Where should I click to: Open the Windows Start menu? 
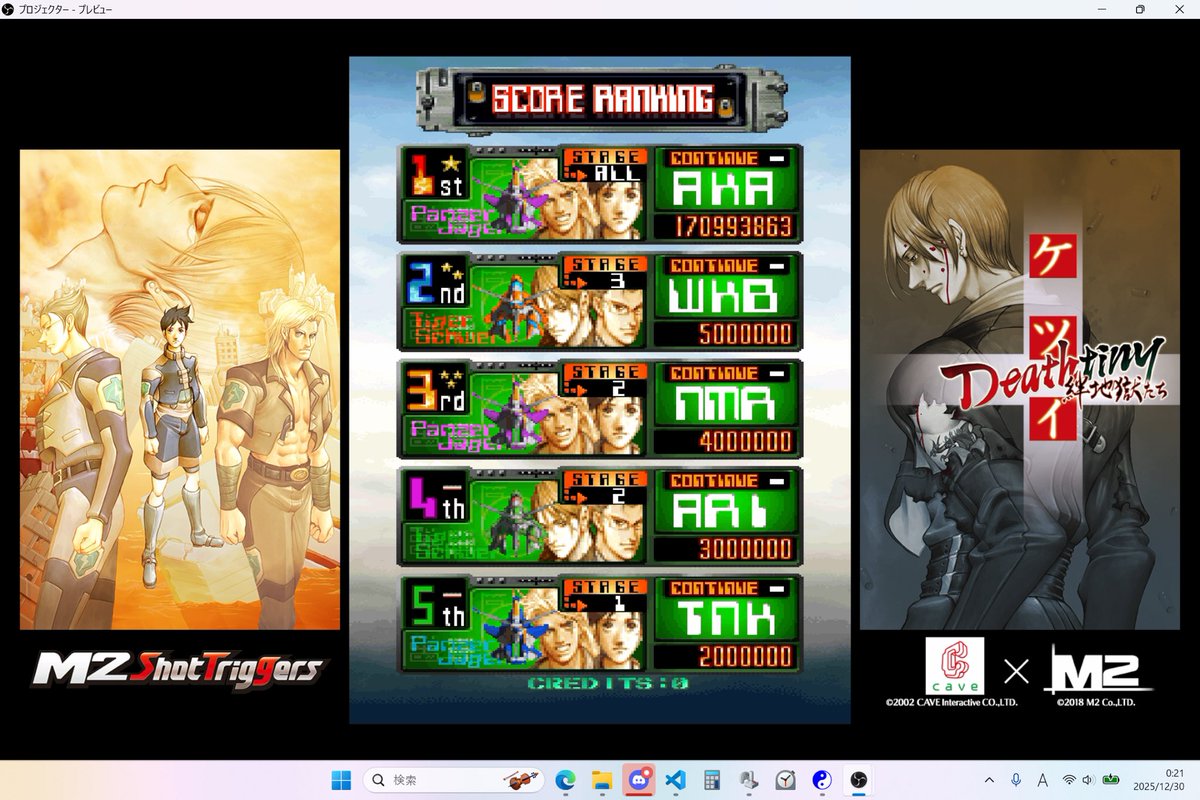pyautogui.click(x=341, y=779)
